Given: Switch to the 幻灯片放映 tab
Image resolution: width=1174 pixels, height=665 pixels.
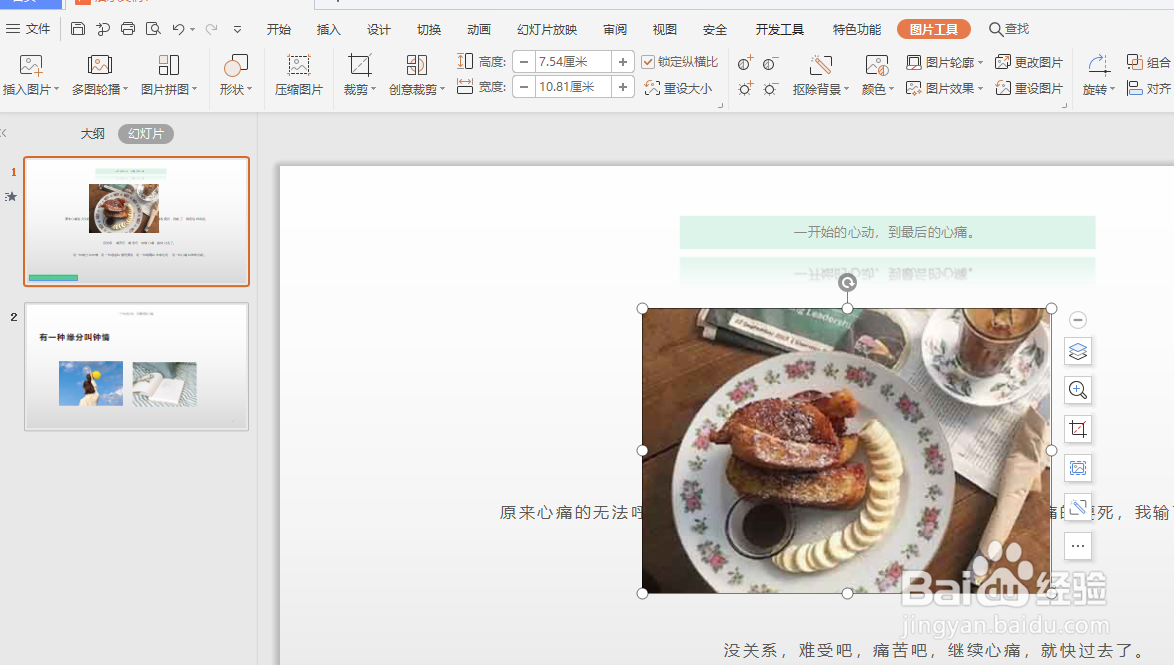Looking at the screenshot, I should [x=547, y=29].
